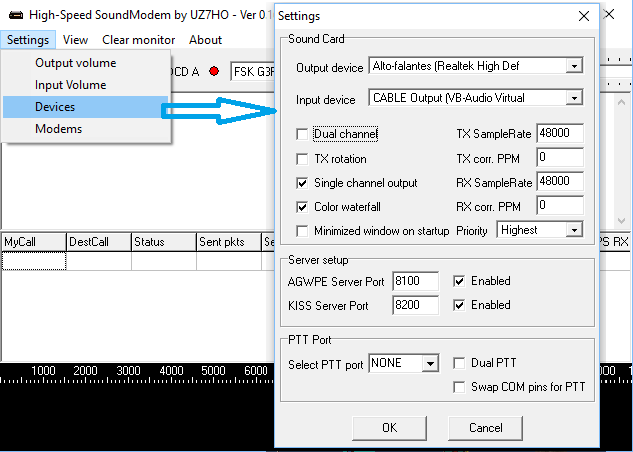Choose Output volume from Settings menu
633x452 pixels.
point(86,63)
